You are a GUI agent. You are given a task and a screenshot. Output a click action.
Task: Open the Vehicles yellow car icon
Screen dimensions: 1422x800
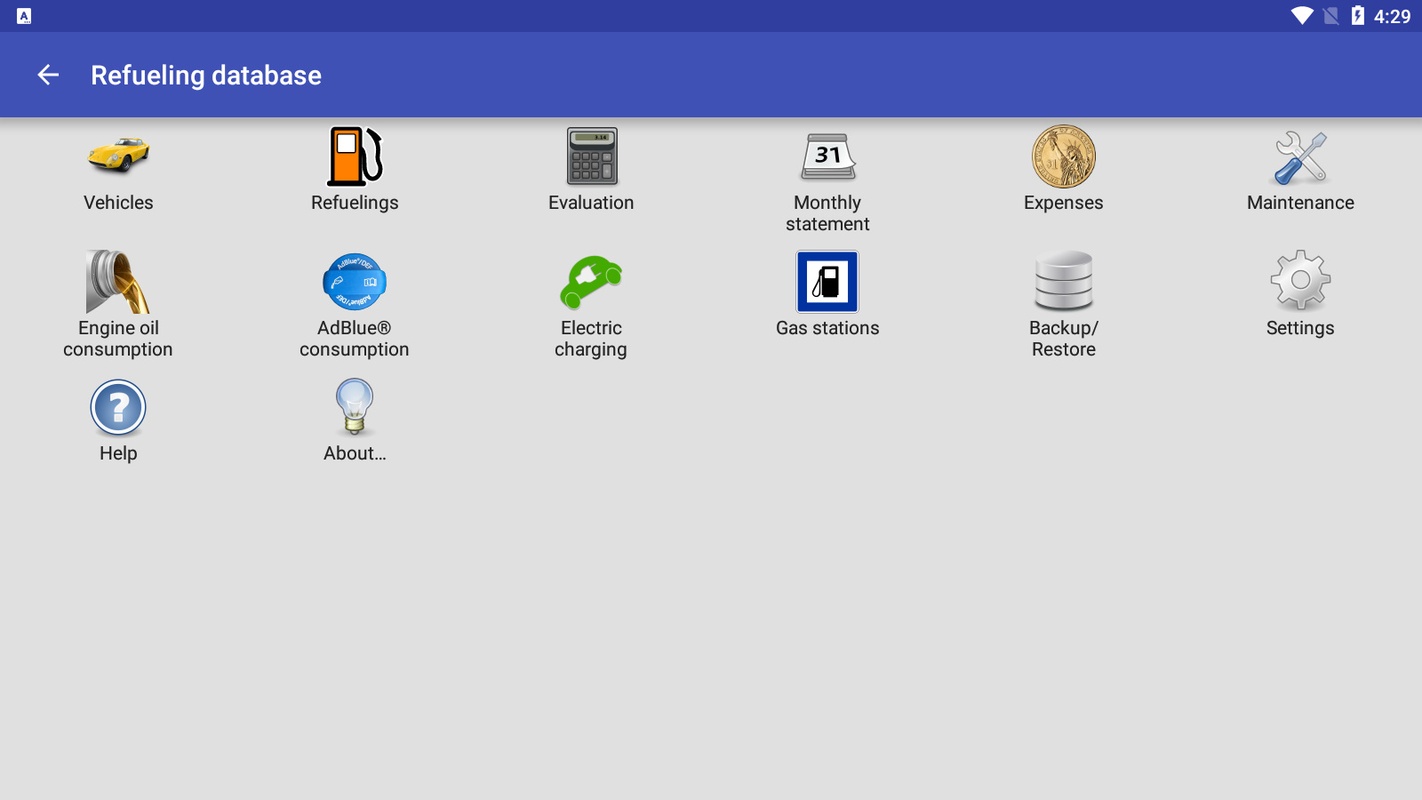pos(118,156)
